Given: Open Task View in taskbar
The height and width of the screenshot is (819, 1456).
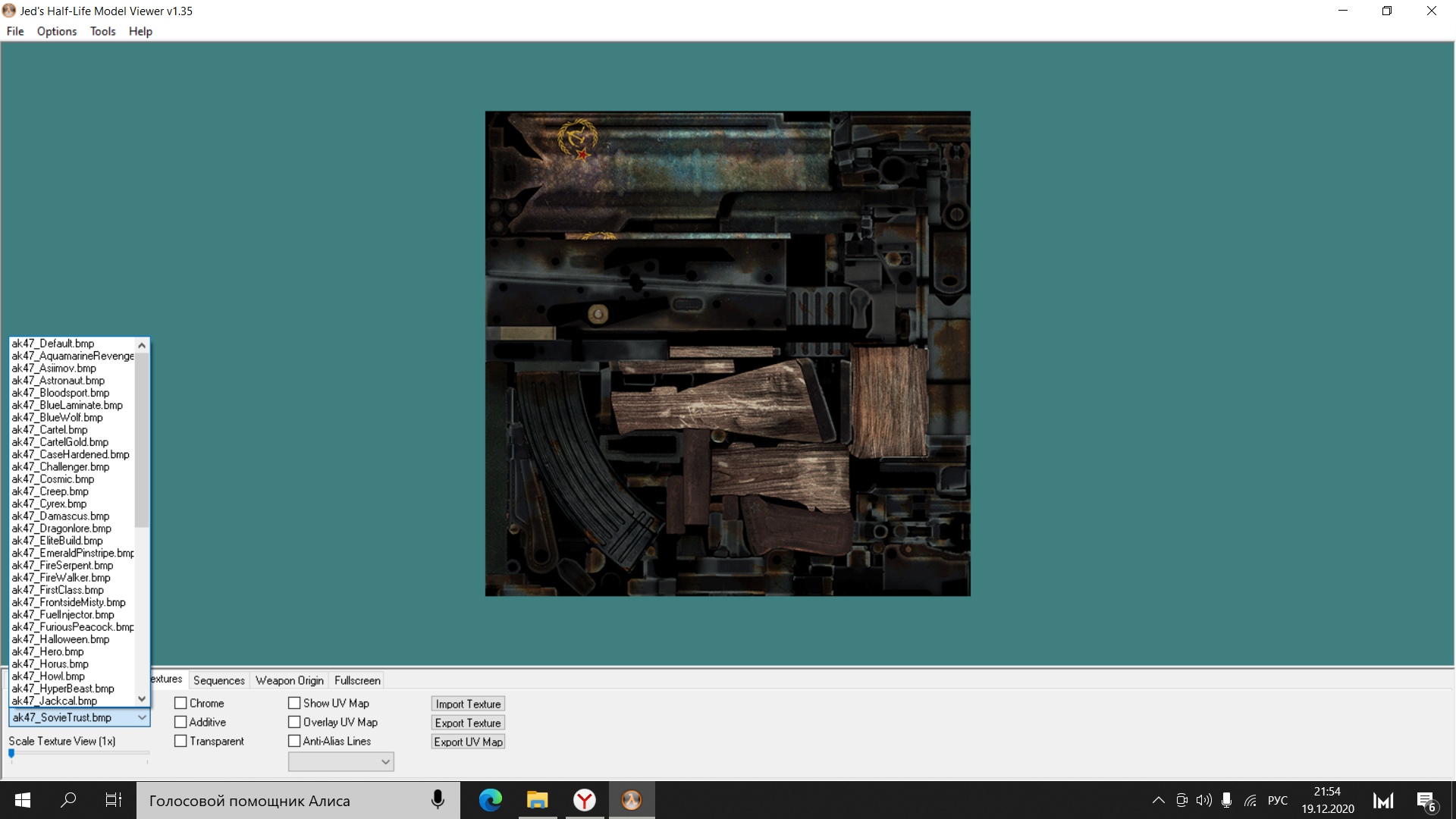Looking at the screenshot, I should 114,800.
